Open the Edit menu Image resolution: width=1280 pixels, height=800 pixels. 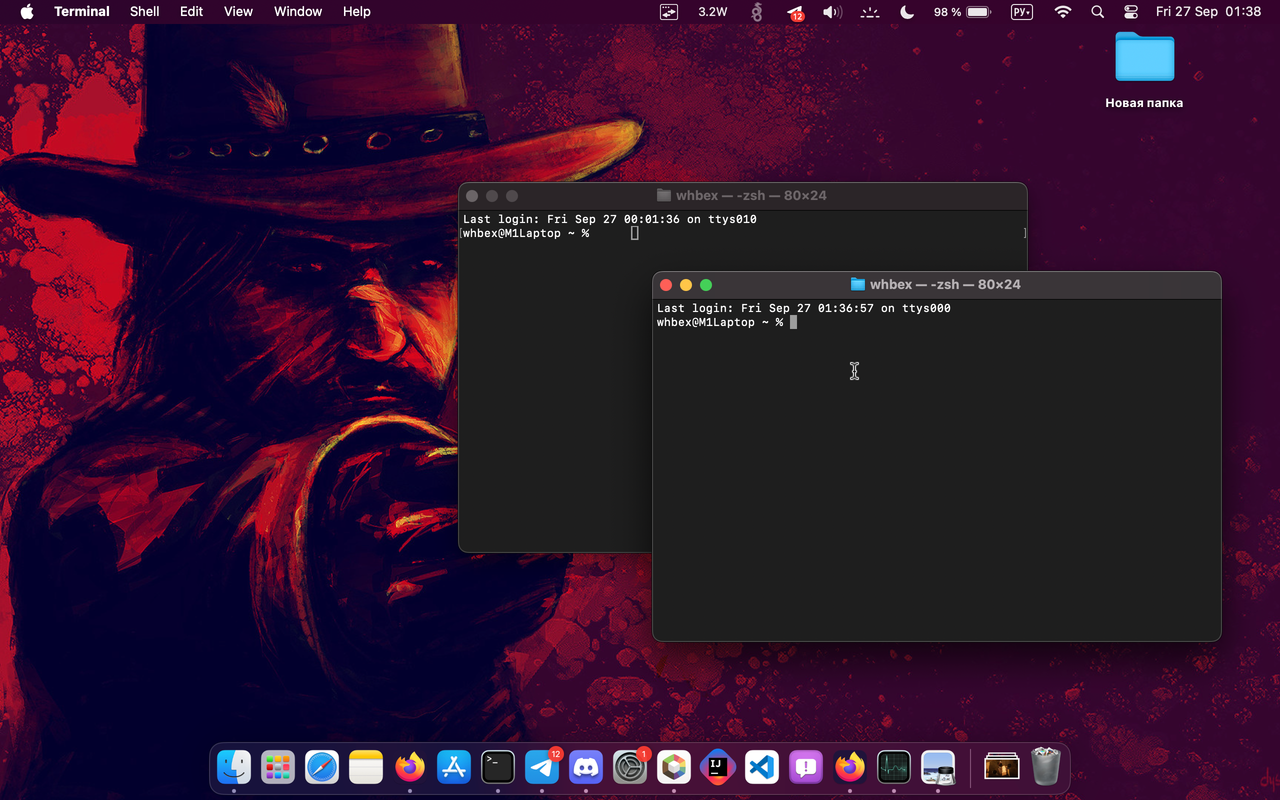(x=191, y=12)
